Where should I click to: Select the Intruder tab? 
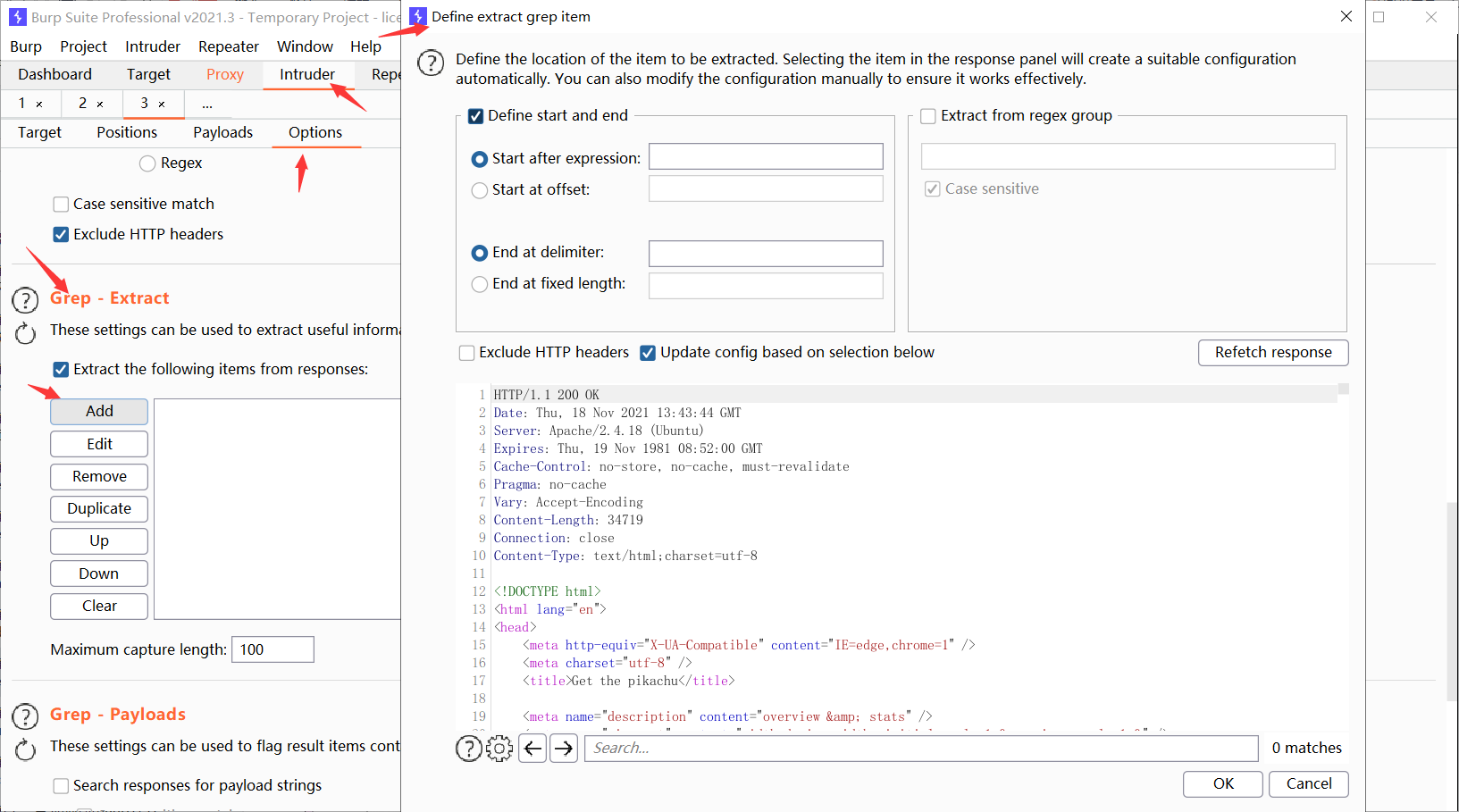[x=307, y=74]
